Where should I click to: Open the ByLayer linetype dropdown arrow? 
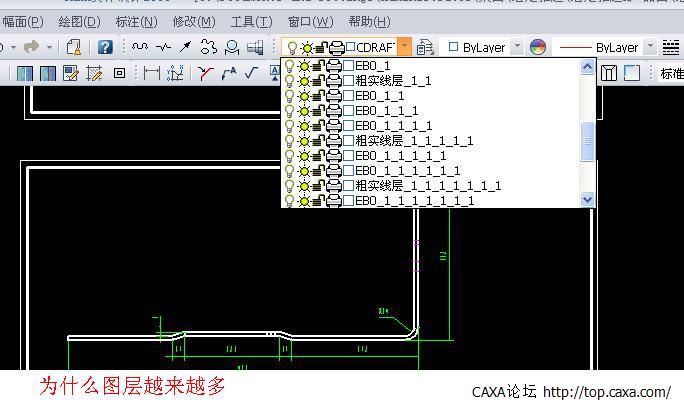point(650,46)
